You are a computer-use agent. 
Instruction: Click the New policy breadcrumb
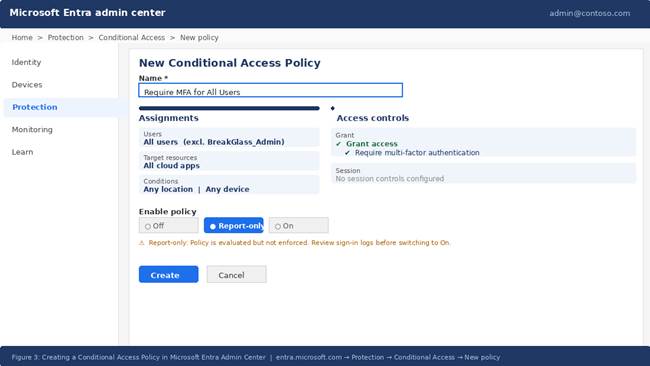click(199, 38)
